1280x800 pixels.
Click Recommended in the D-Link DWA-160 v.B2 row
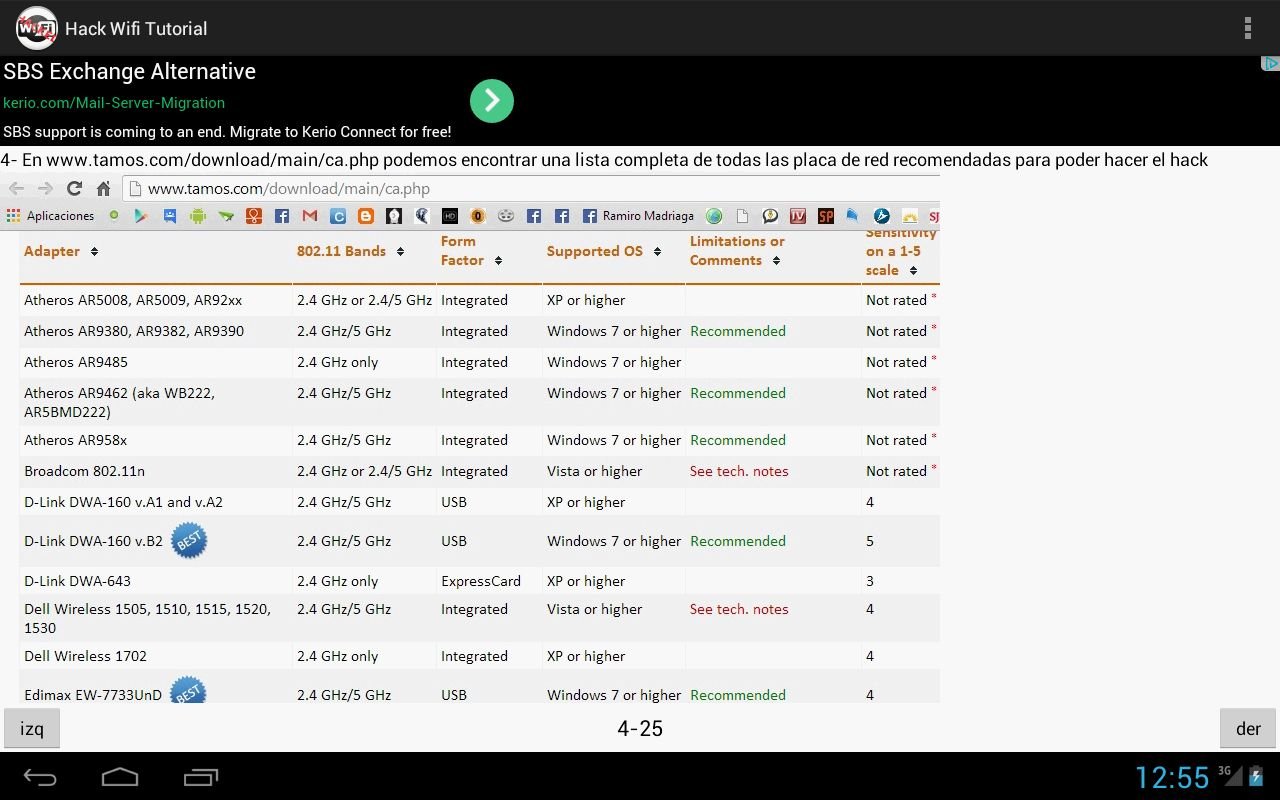pos(738,541)
